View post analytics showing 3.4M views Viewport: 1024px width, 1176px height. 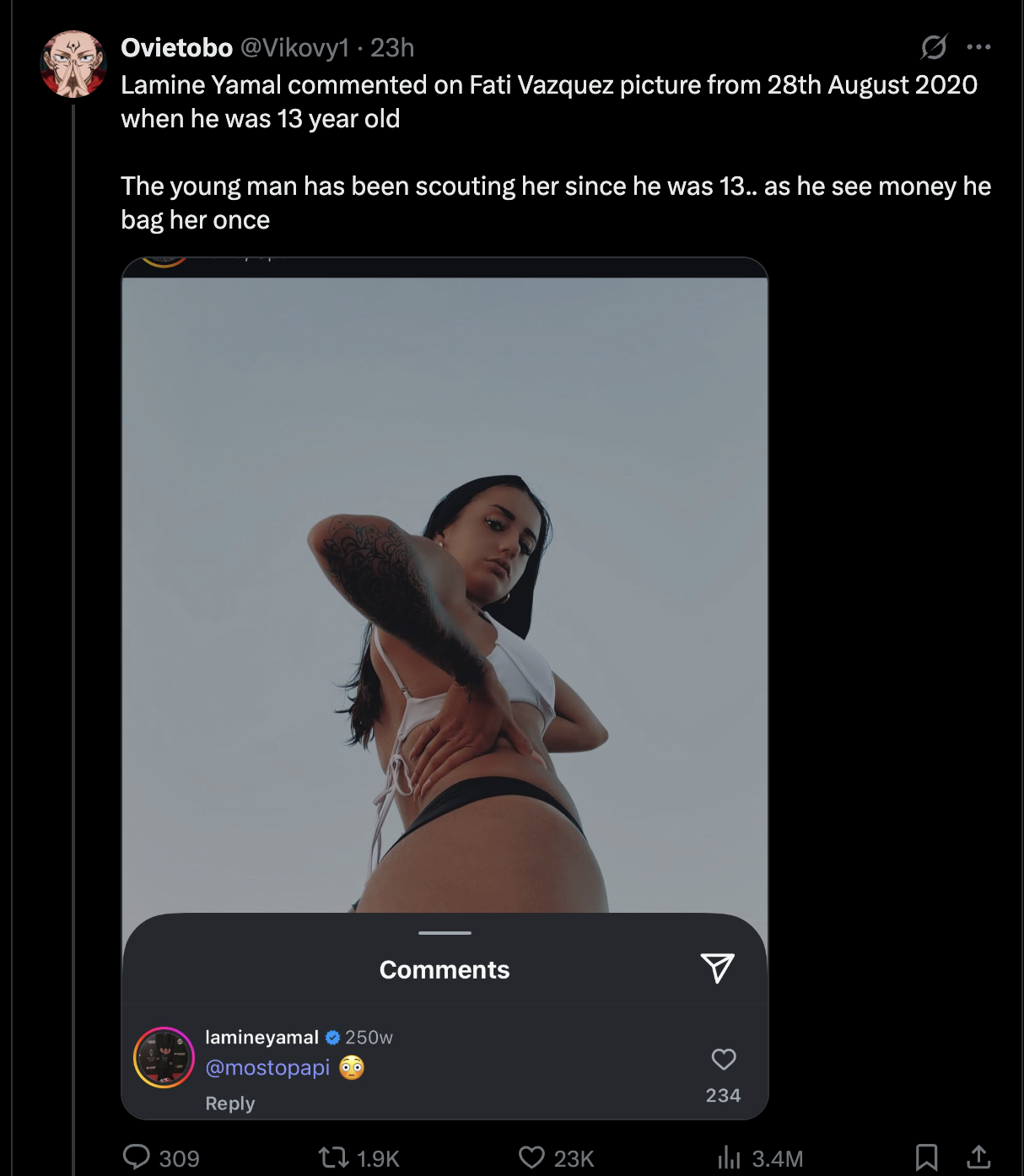click(760, 1157)
